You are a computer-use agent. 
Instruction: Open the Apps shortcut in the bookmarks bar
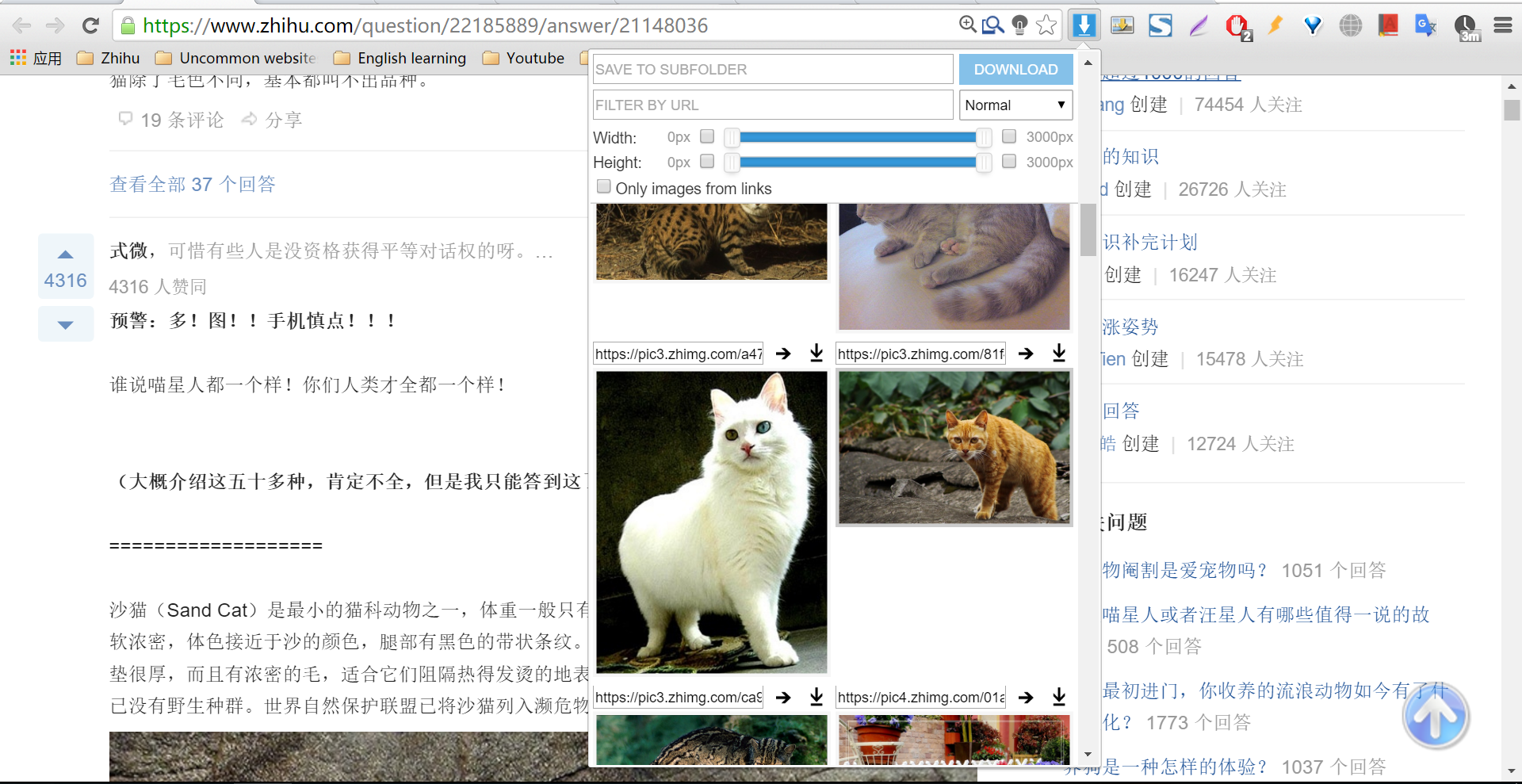36,58
